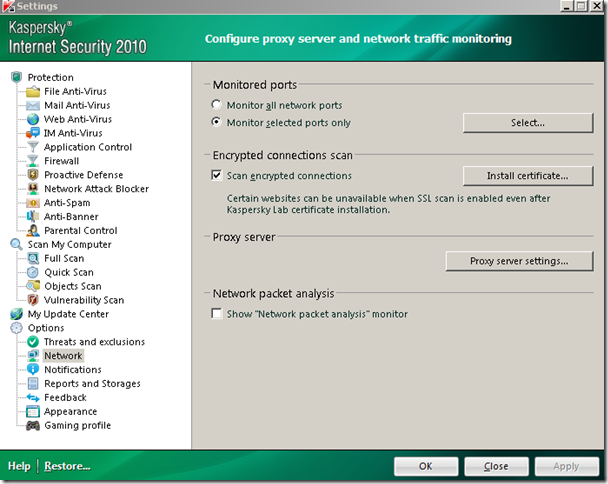The width and height of the screenshot is (608, 484).
Task: Click the Gaming profile gamepad icon
Action: tap(33, 425)
